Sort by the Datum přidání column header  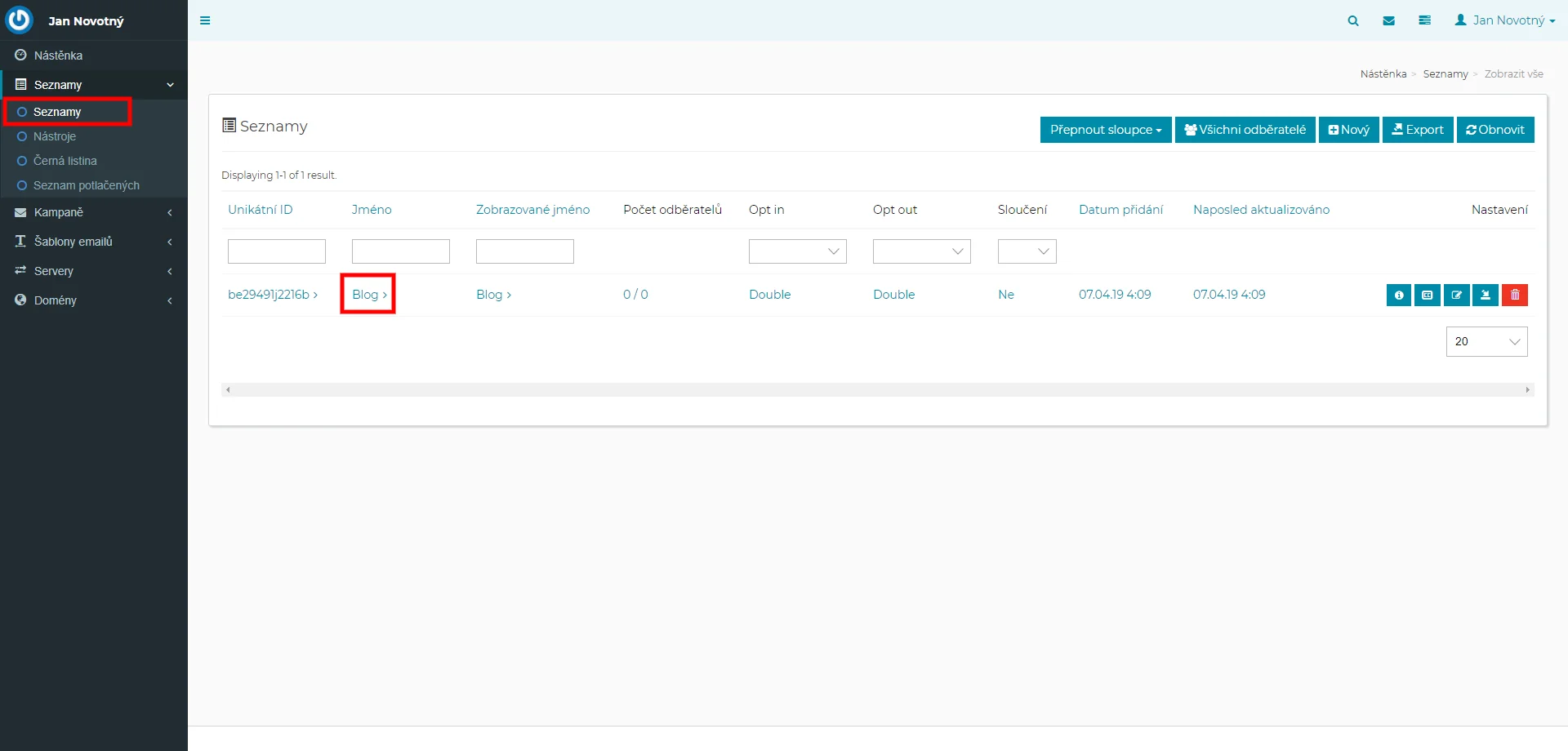tap(1120, 210)
